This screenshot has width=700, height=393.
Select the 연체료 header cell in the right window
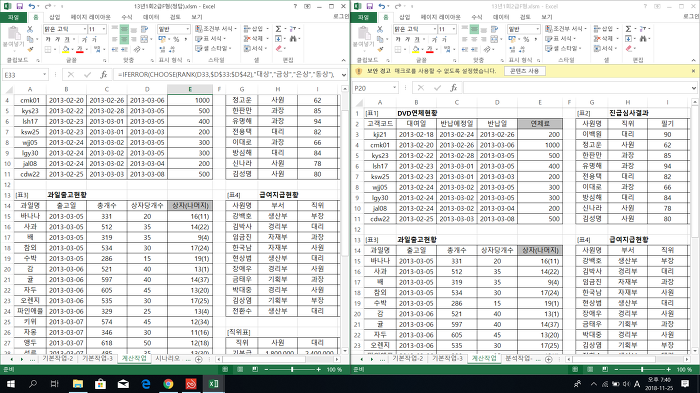click(540, 124)
